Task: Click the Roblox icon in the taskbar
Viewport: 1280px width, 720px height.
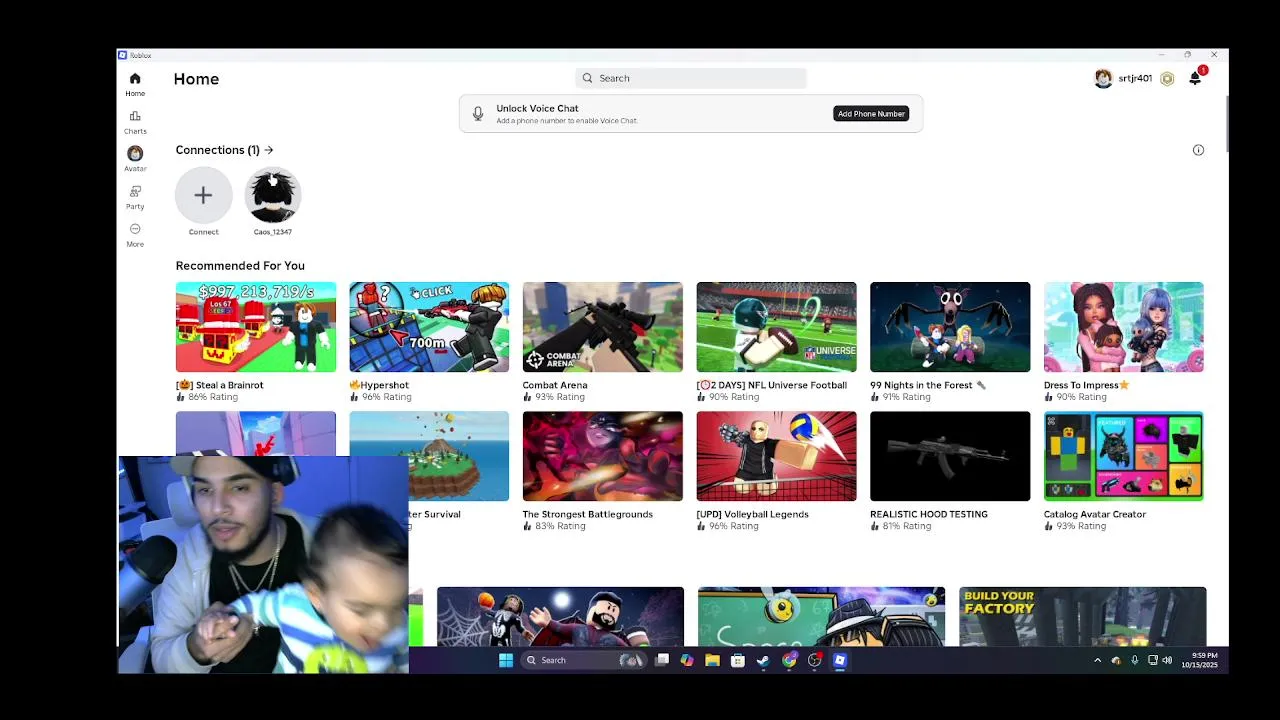Action: click(x=840, y=660)
